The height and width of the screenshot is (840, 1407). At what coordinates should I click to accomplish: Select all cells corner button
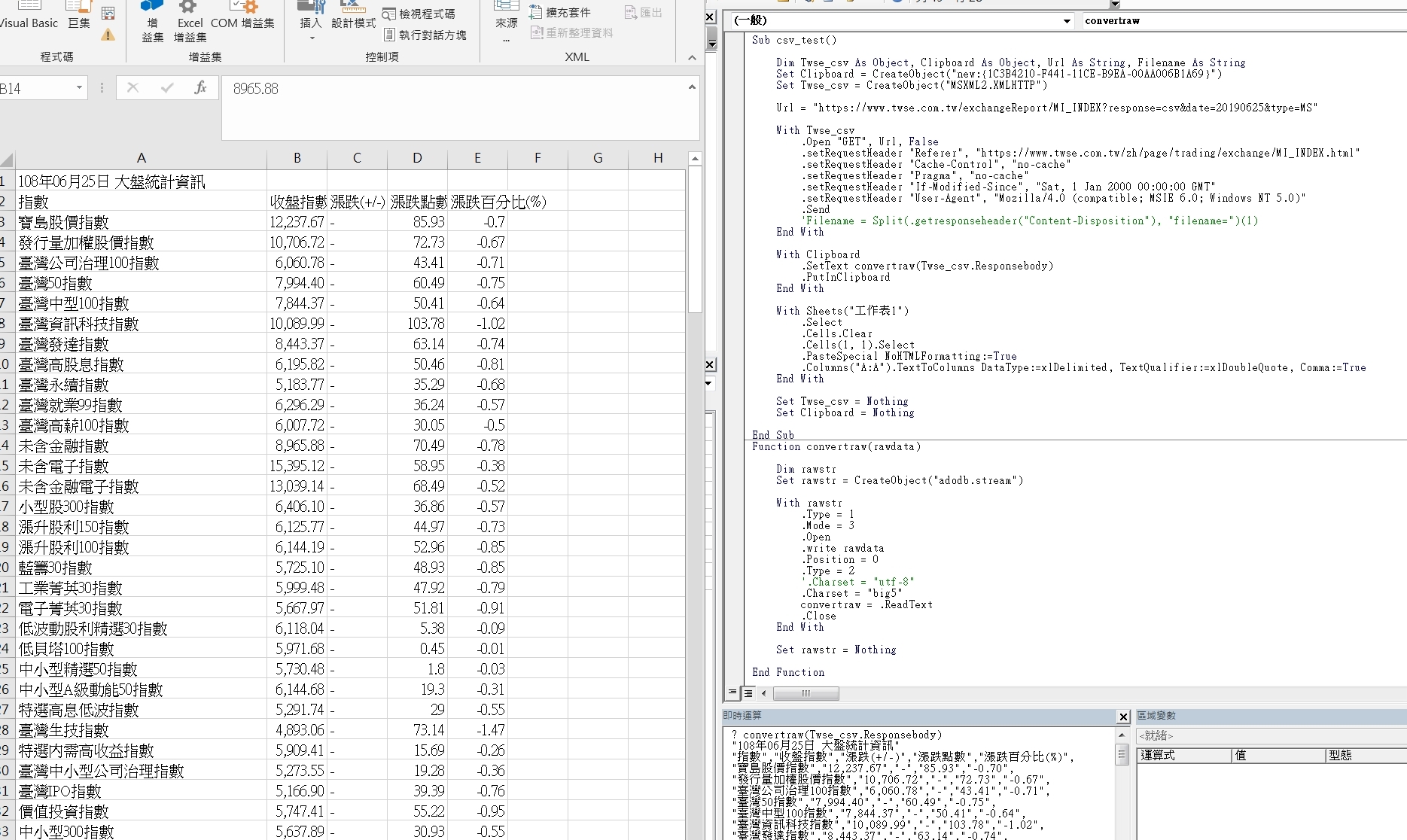(8, 159)
